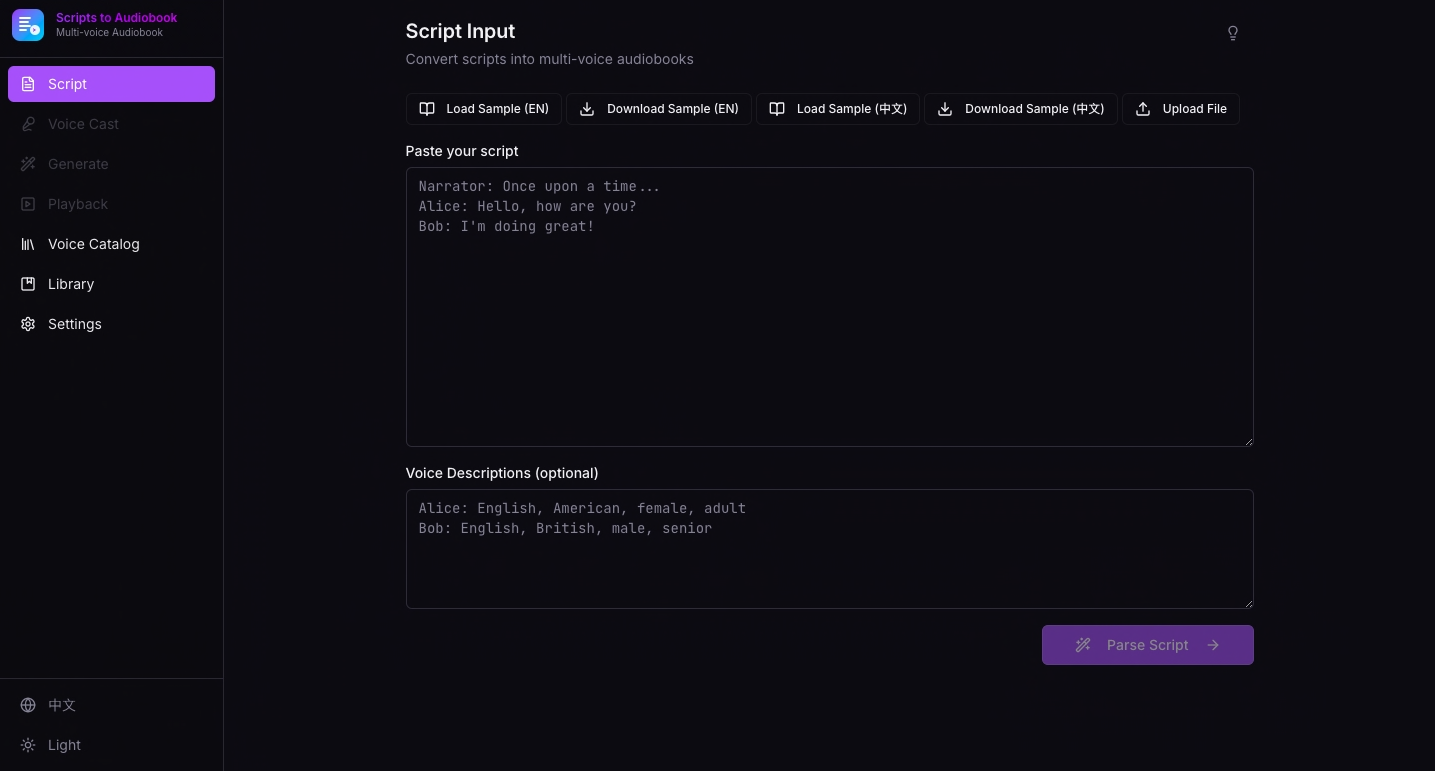Open the Settings page
Screen dimensions: 1435x771
pyautogui.click(x=75, y=324)
